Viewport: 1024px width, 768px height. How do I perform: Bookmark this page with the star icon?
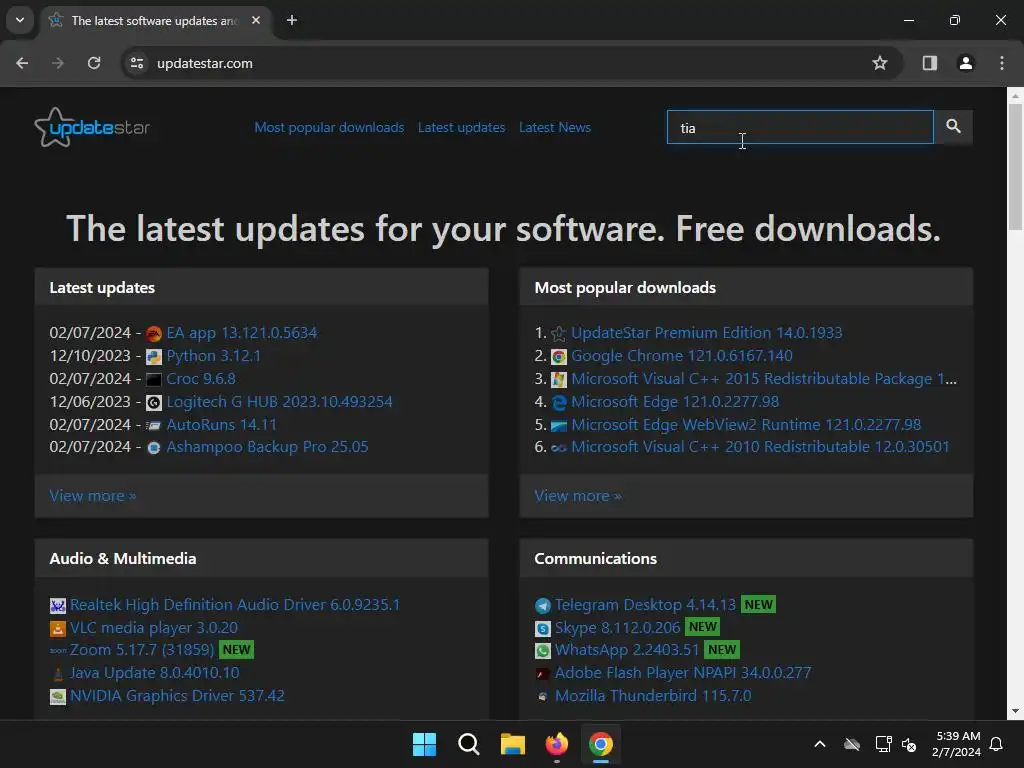pyautogui.click(x=880, y=63)
